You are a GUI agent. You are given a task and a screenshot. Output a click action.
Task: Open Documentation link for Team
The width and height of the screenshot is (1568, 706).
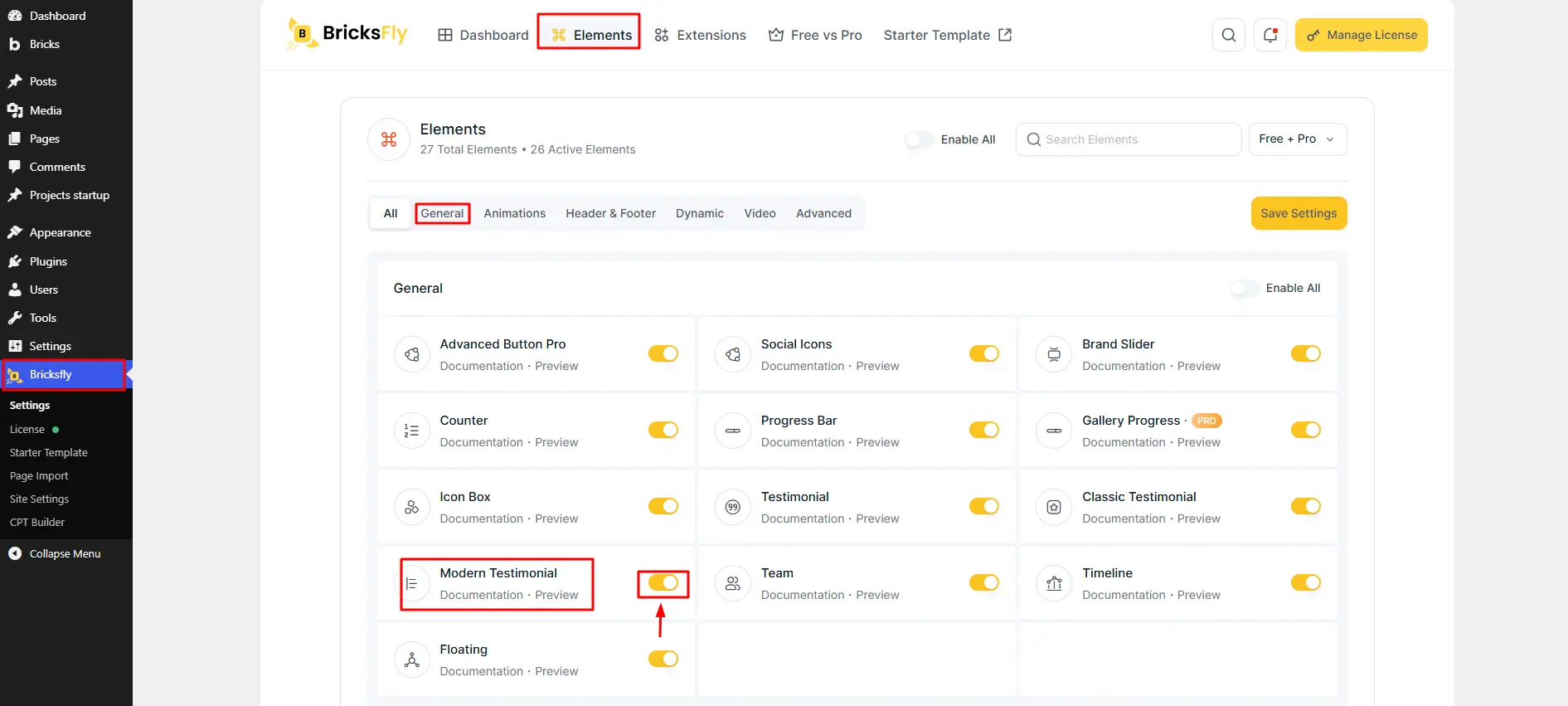pos(803,595)
